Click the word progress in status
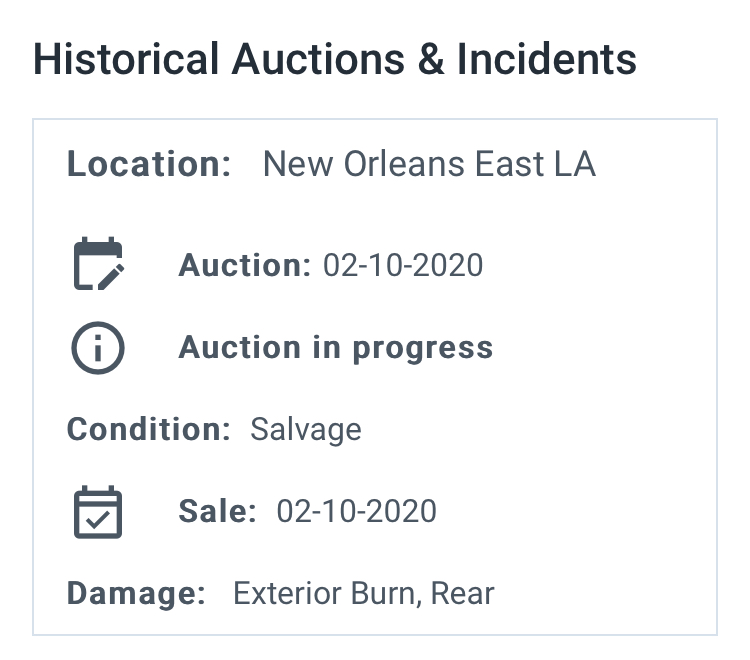750x660 pixels. pyautogui.click(x=423, y=349)
